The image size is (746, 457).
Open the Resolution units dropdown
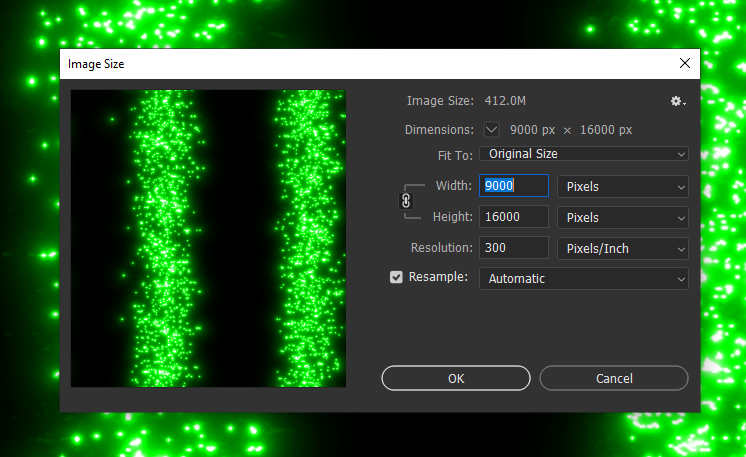623,249
